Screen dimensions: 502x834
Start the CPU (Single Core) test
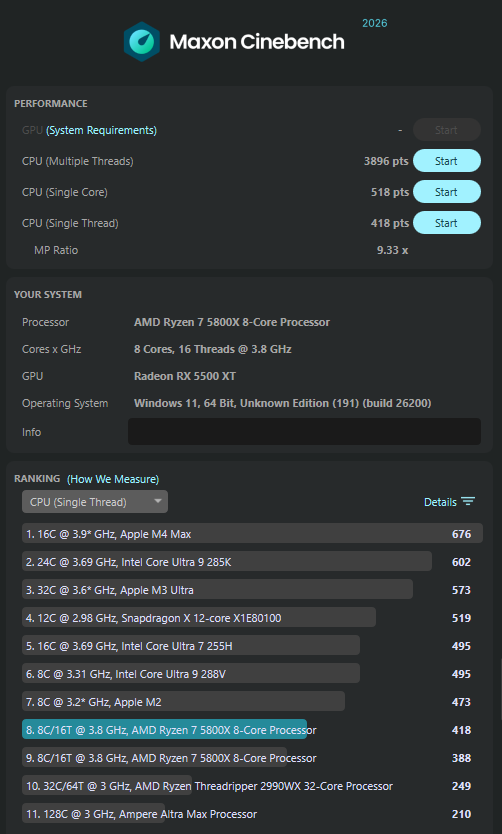[x=447, y=192]
